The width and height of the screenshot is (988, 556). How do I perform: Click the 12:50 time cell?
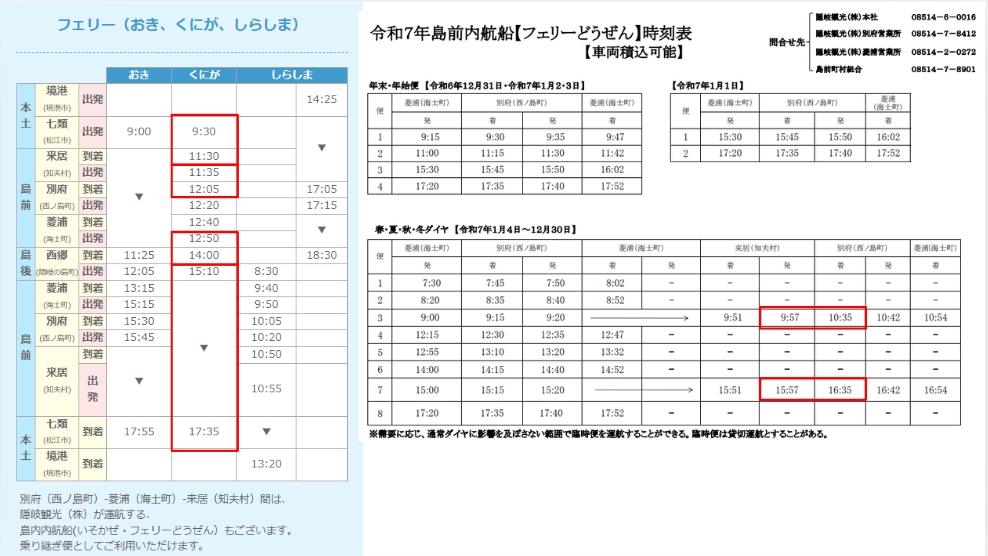point(204,238)
